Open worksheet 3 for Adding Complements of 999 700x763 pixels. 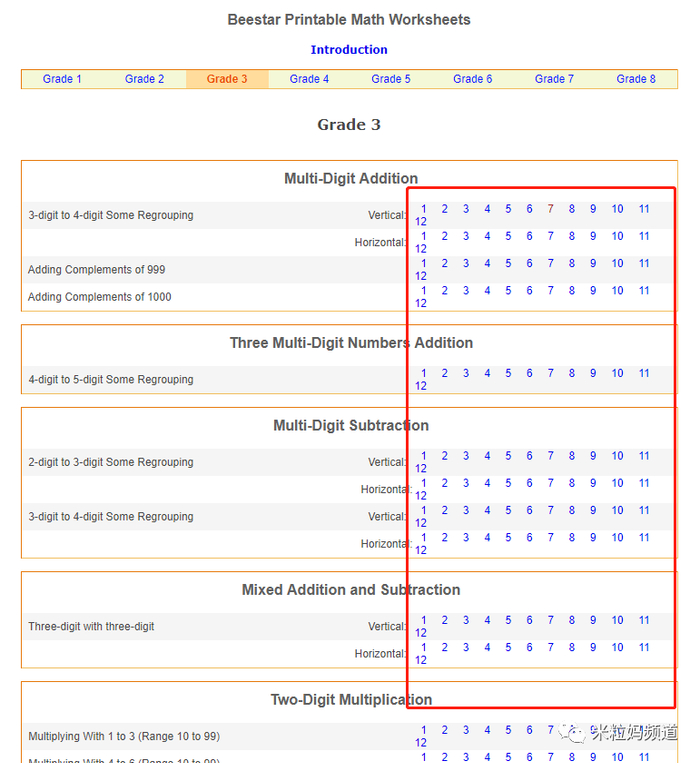tap(466, 263)
